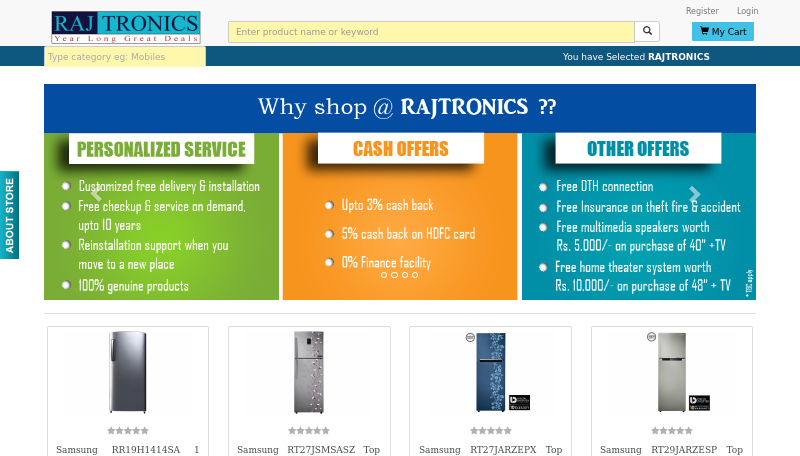Focus the Type category input field
This screenshot has height=456, width=800.
point(125,57)
